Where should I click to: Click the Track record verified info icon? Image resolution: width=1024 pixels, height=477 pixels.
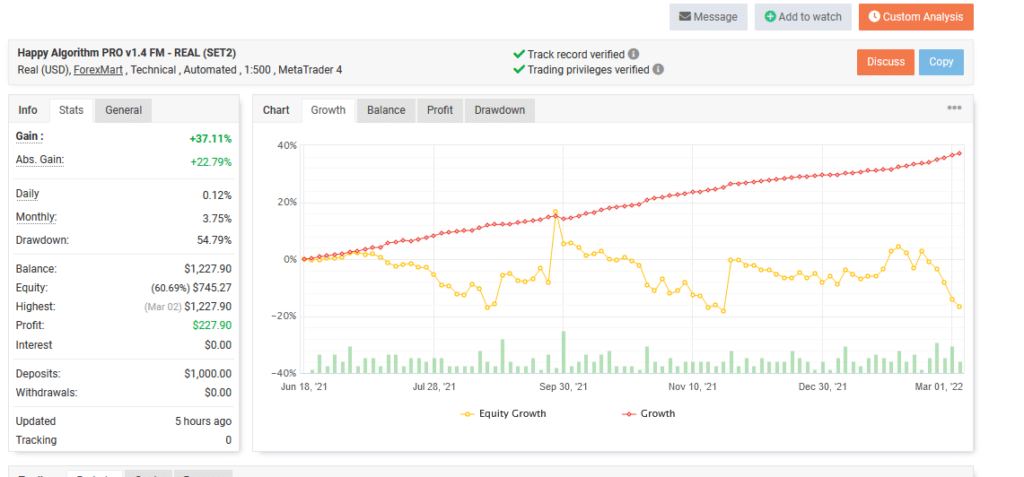(634, 54)
